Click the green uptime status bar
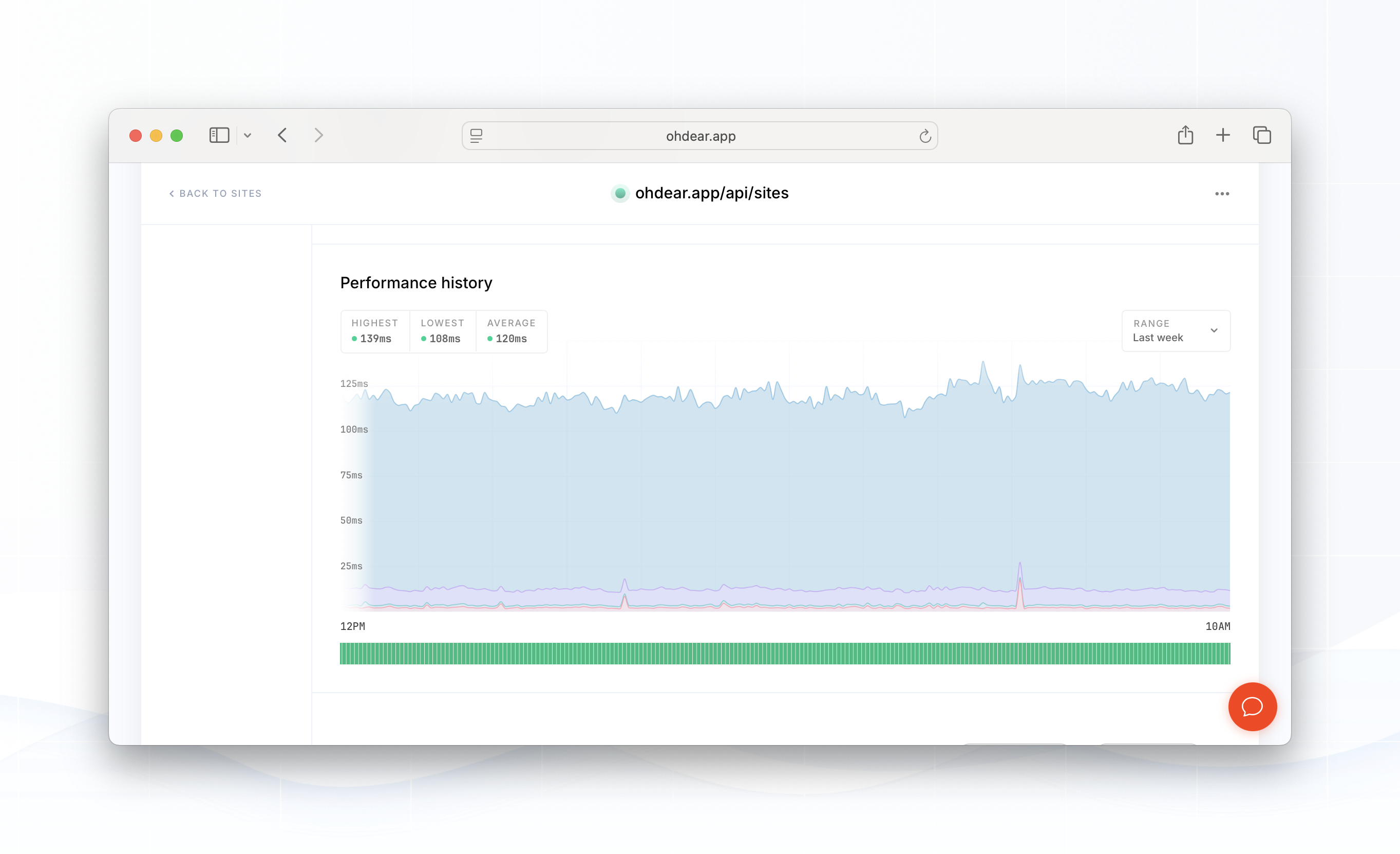The height and width of the screenshot is (854, 1400). click(x=785, y=653)
